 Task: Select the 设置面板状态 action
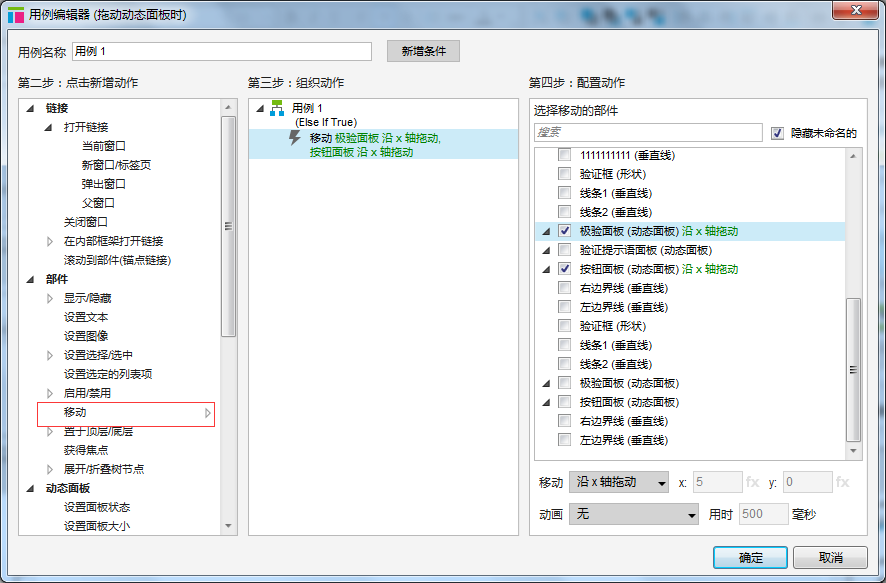pos(97,507)
